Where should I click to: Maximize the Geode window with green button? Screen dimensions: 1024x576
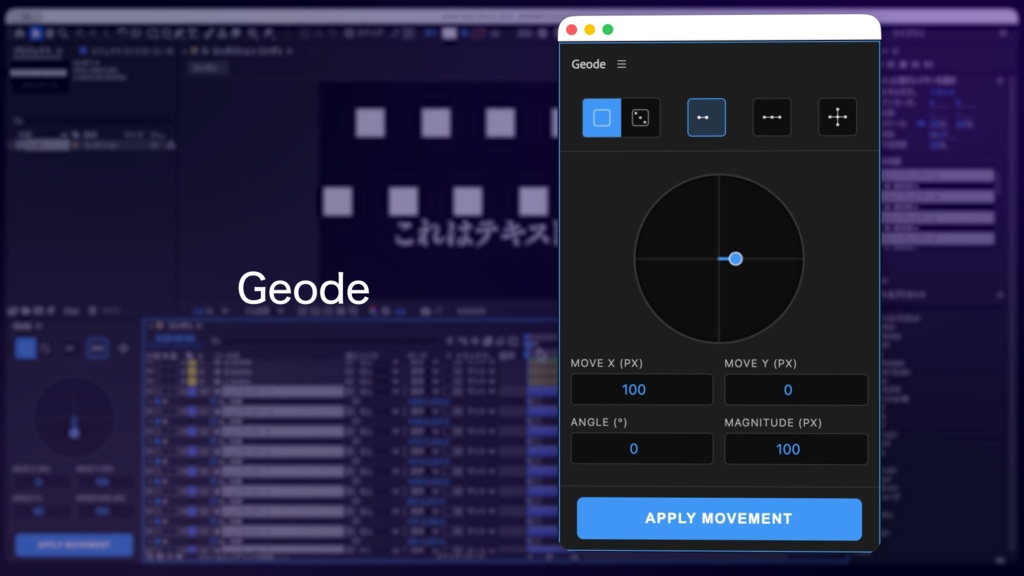coord(608,29)
